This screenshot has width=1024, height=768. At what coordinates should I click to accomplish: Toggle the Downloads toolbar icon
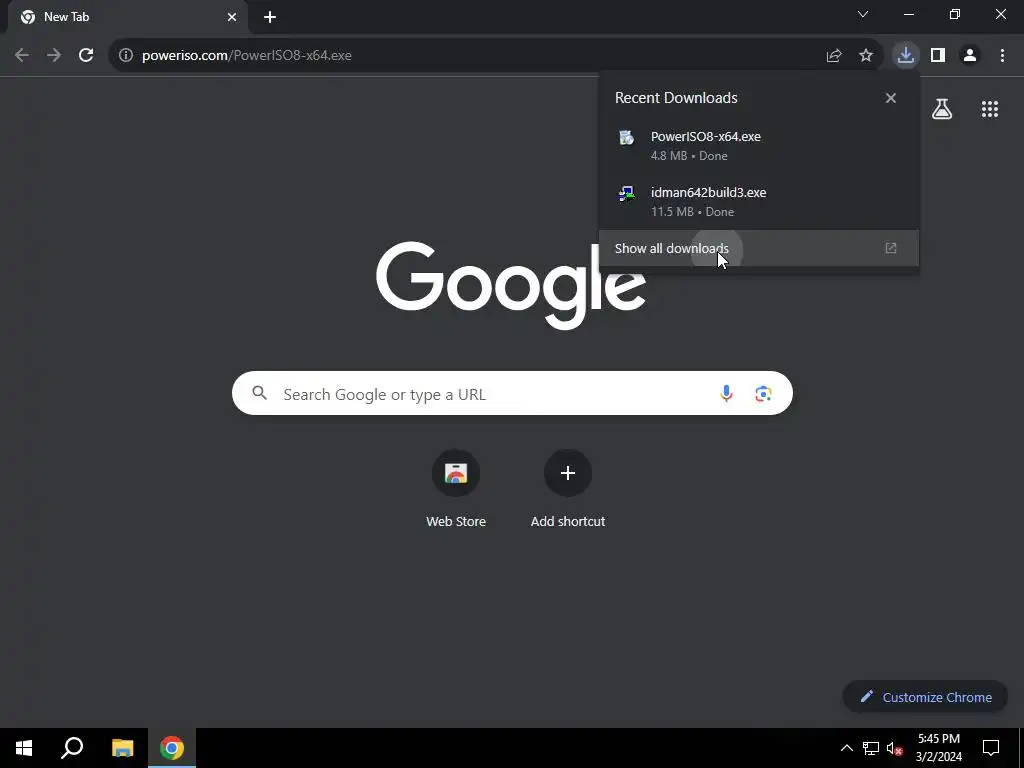(x=906, y=56)
